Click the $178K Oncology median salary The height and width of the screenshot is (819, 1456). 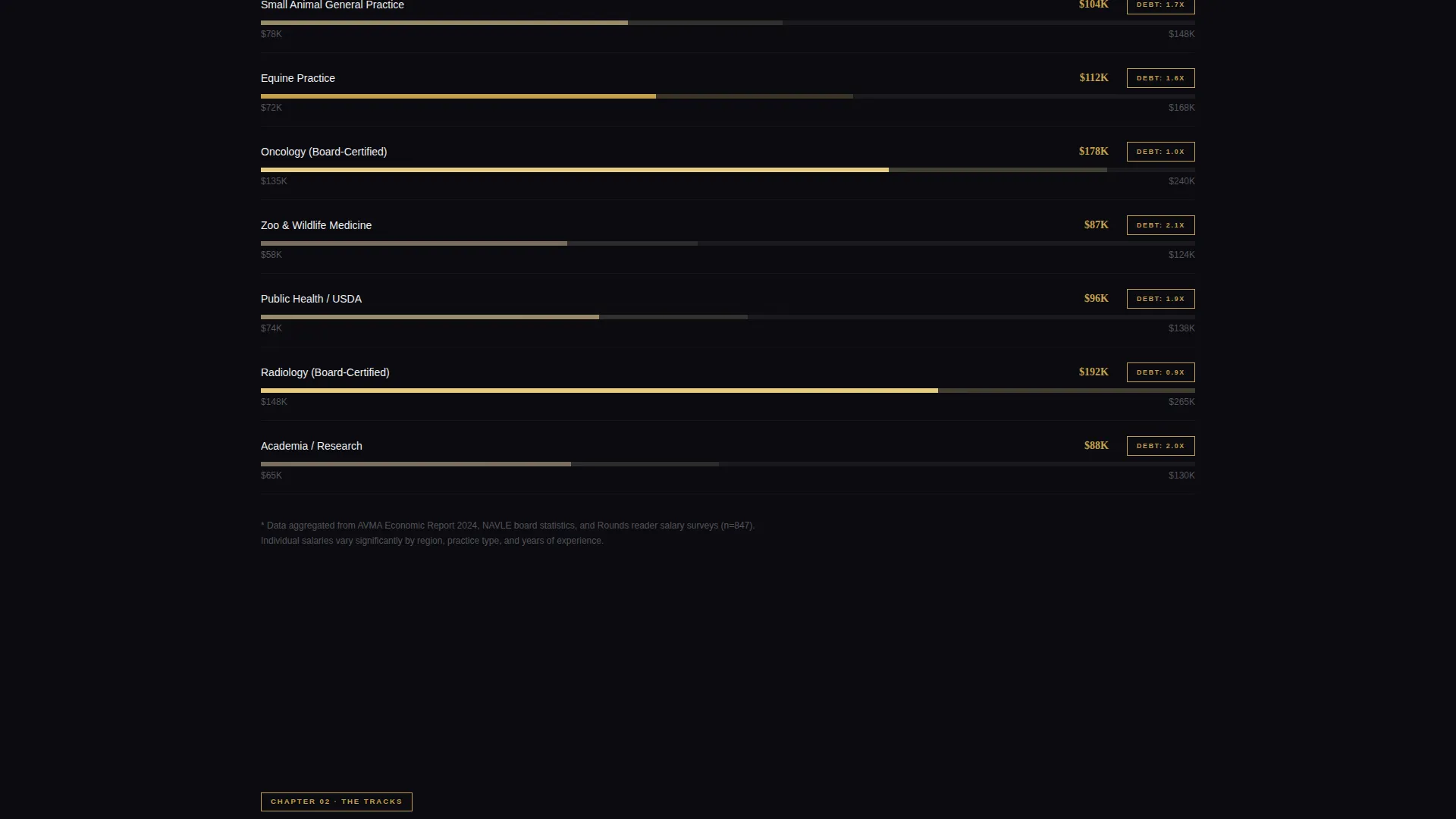[x=1094, y=152]
